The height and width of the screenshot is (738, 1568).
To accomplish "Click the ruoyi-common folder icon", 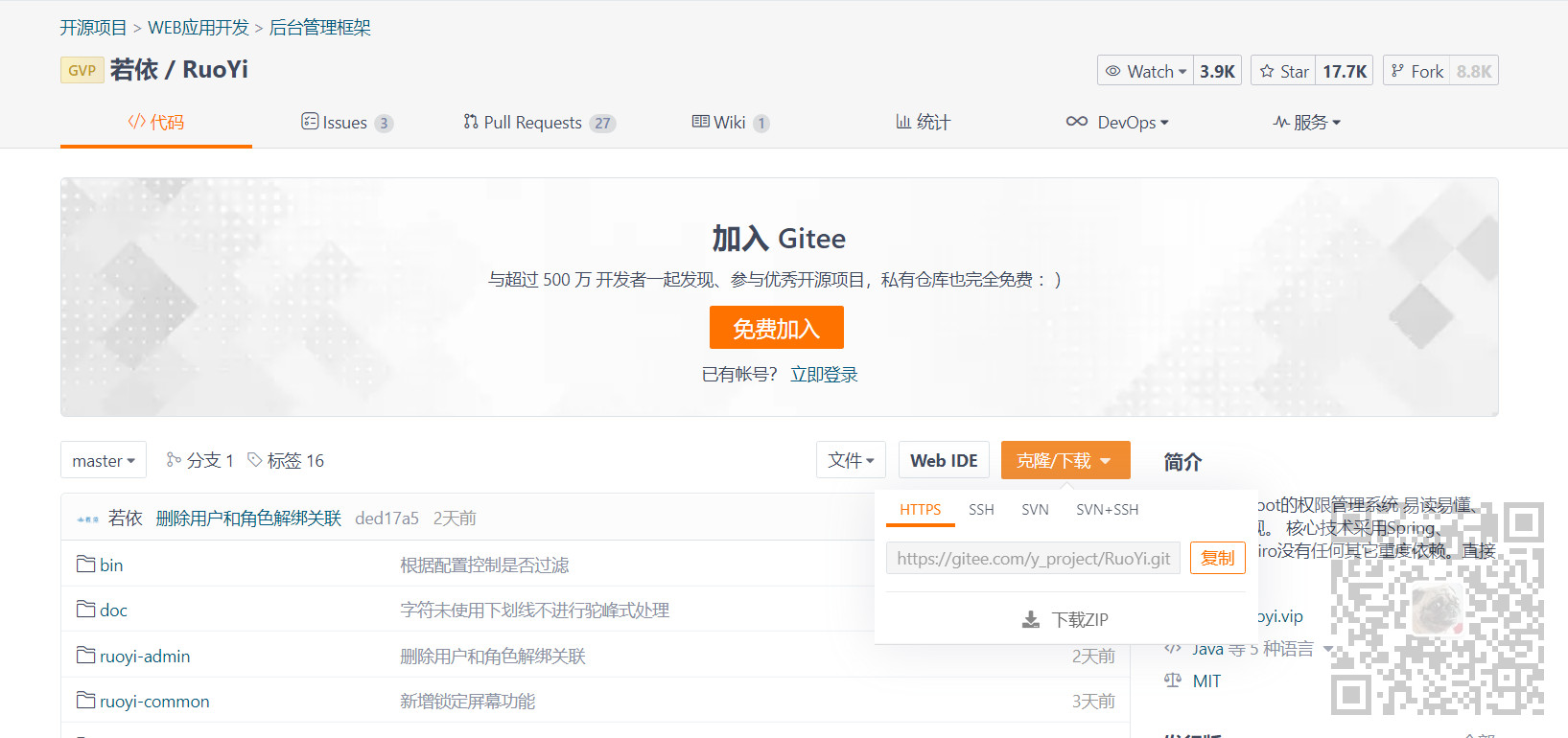I will (x=85, y=701).
